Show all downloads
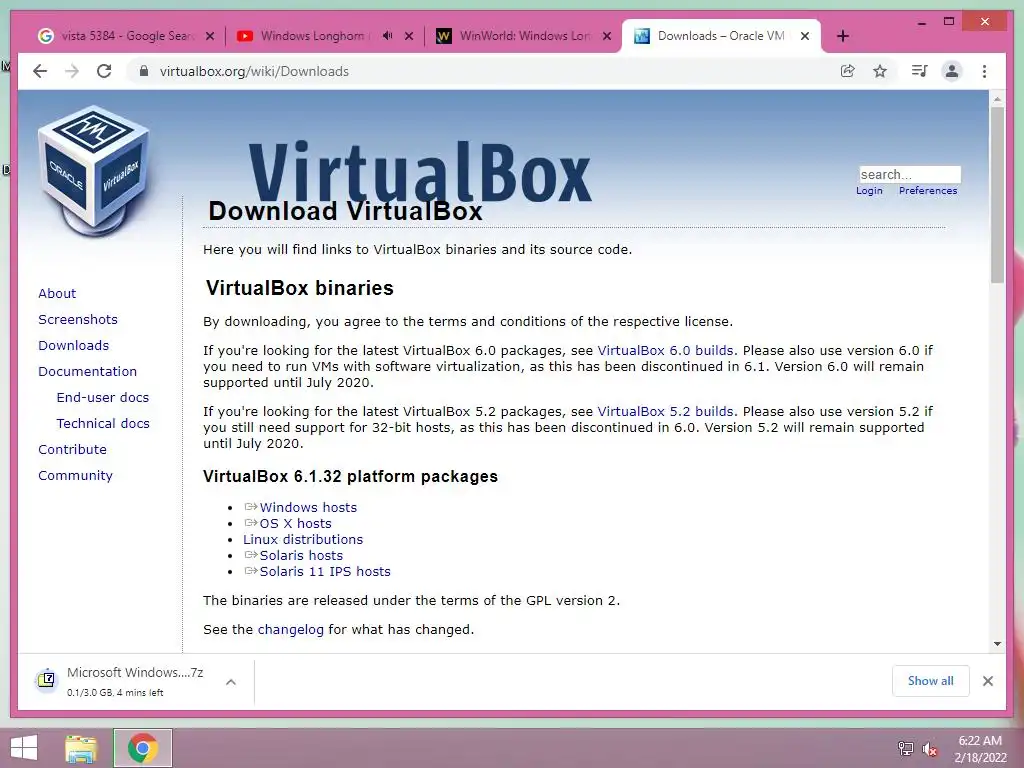This screenshot has height=768, width=1024. (931, 681)
